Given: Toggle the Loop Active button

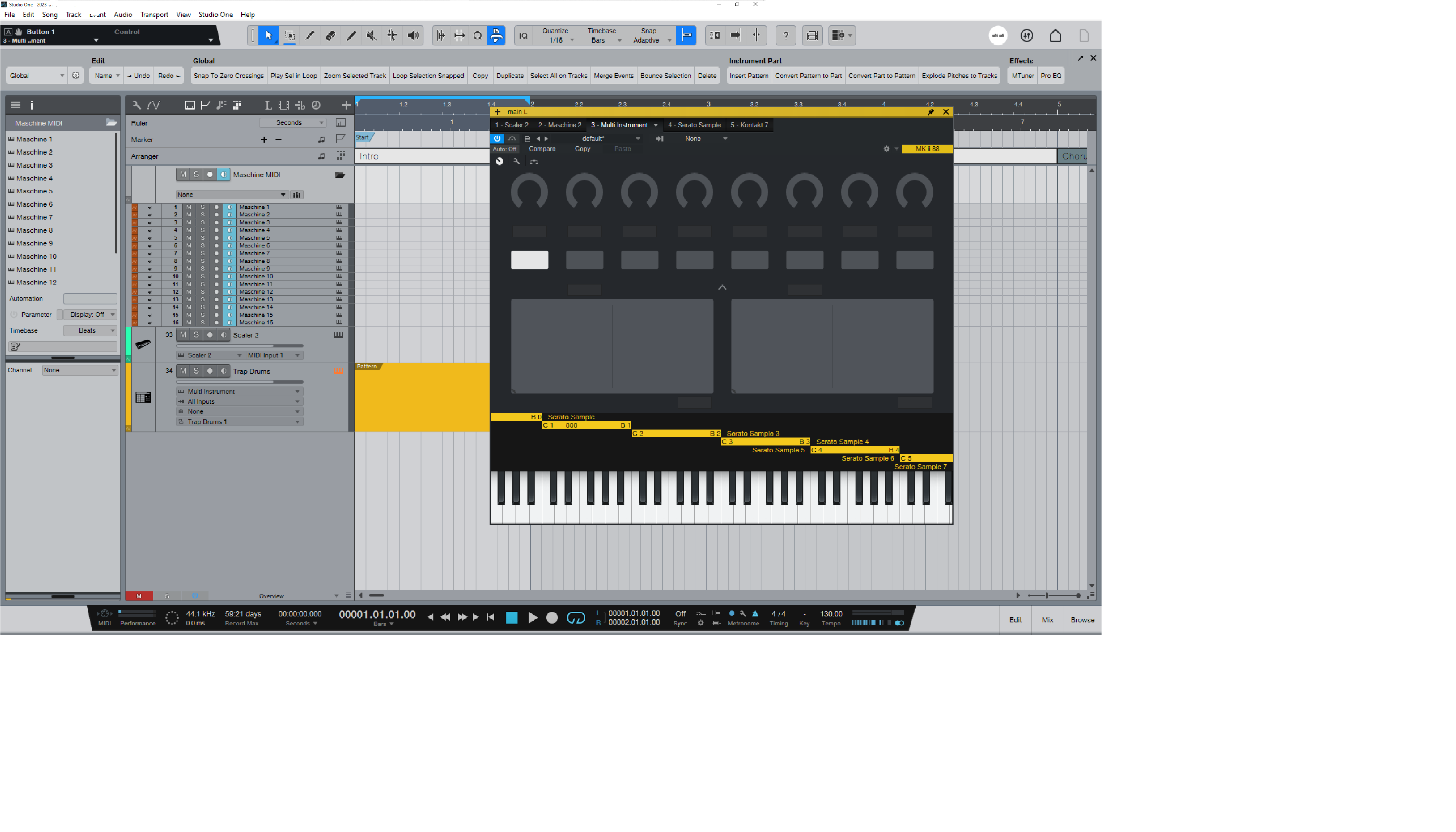Looking at the screenshot, I should point(576,618).
